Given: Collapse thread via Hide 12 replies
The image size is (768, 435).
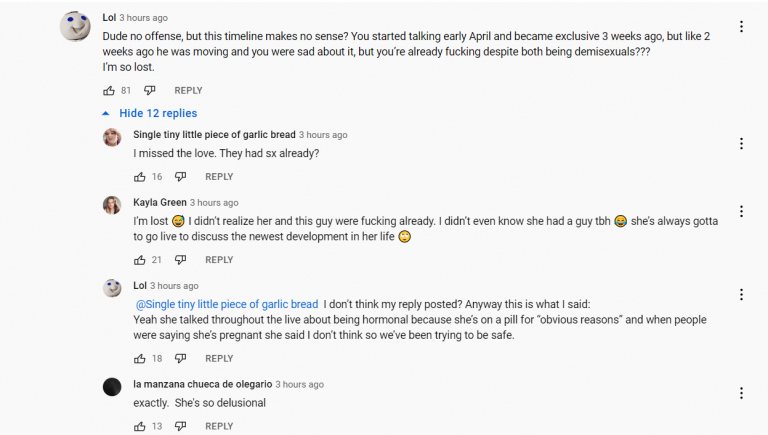Looking at the screenshot, I should pos(158,113).
